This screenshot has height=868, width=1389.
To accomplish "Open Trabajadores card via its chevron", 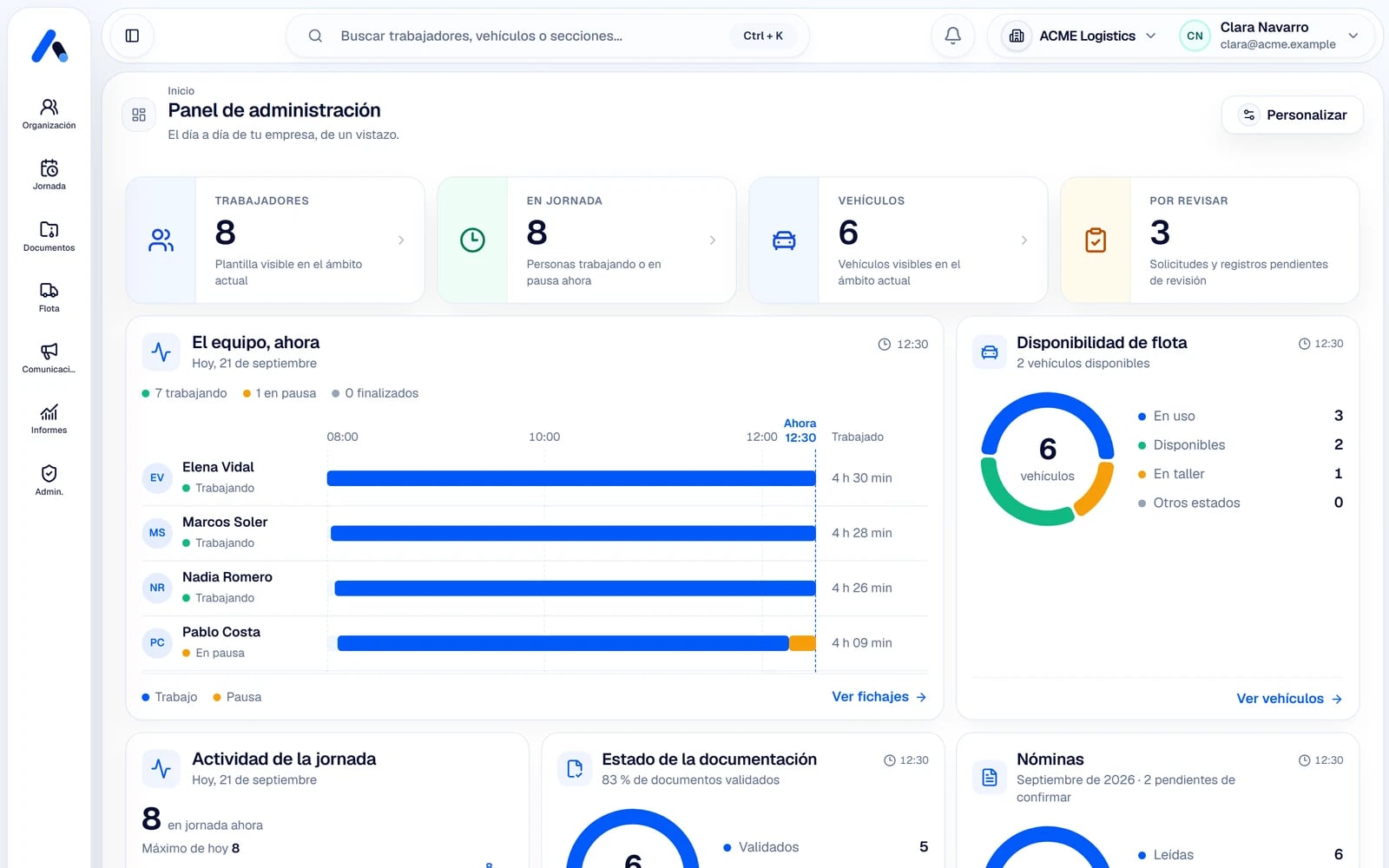I will click(x=401, y=240).
